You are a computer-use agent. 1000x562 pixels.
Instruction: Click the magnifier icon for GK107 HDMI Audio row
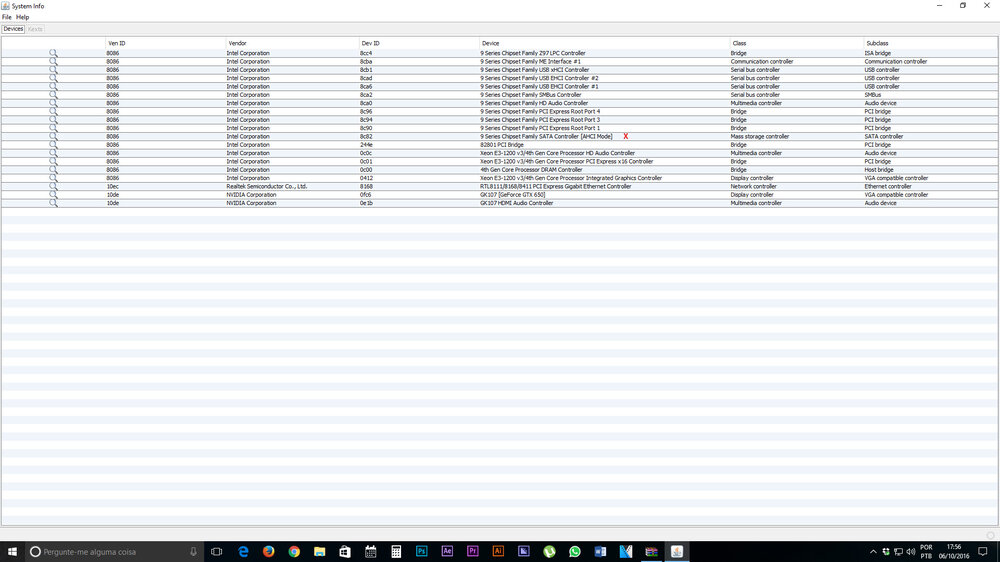click(53, 203)
